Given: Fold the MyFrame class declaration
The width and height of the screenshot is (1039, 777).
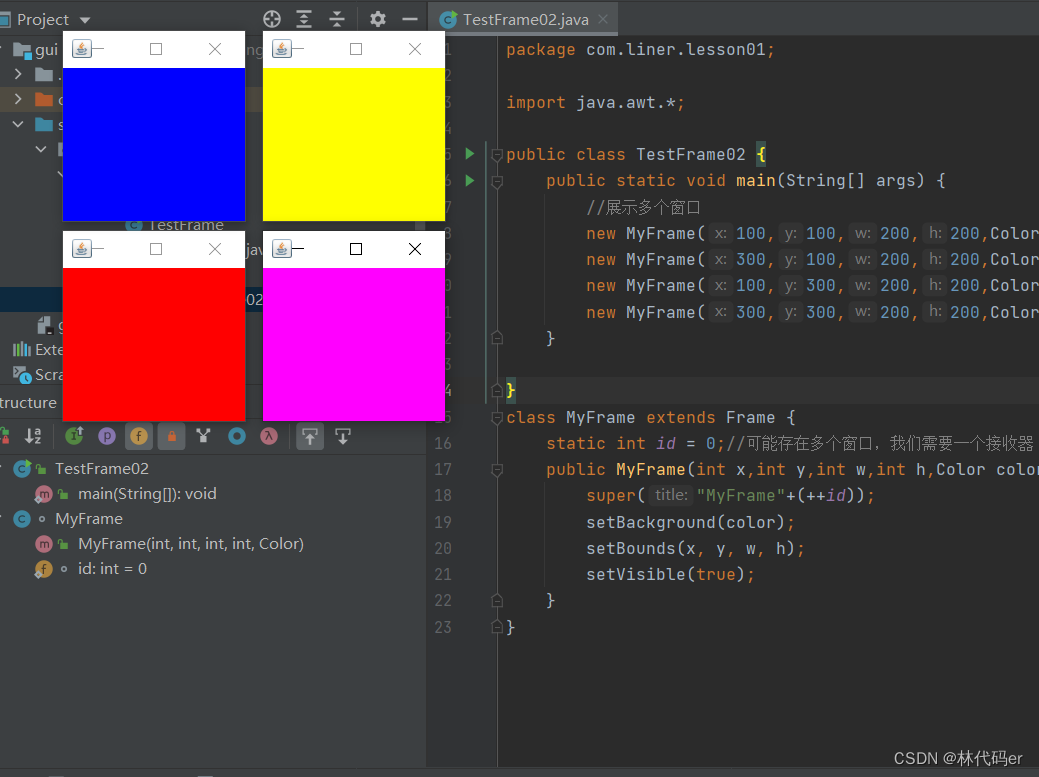Looking at the screenshot, I should coord(497,417).
